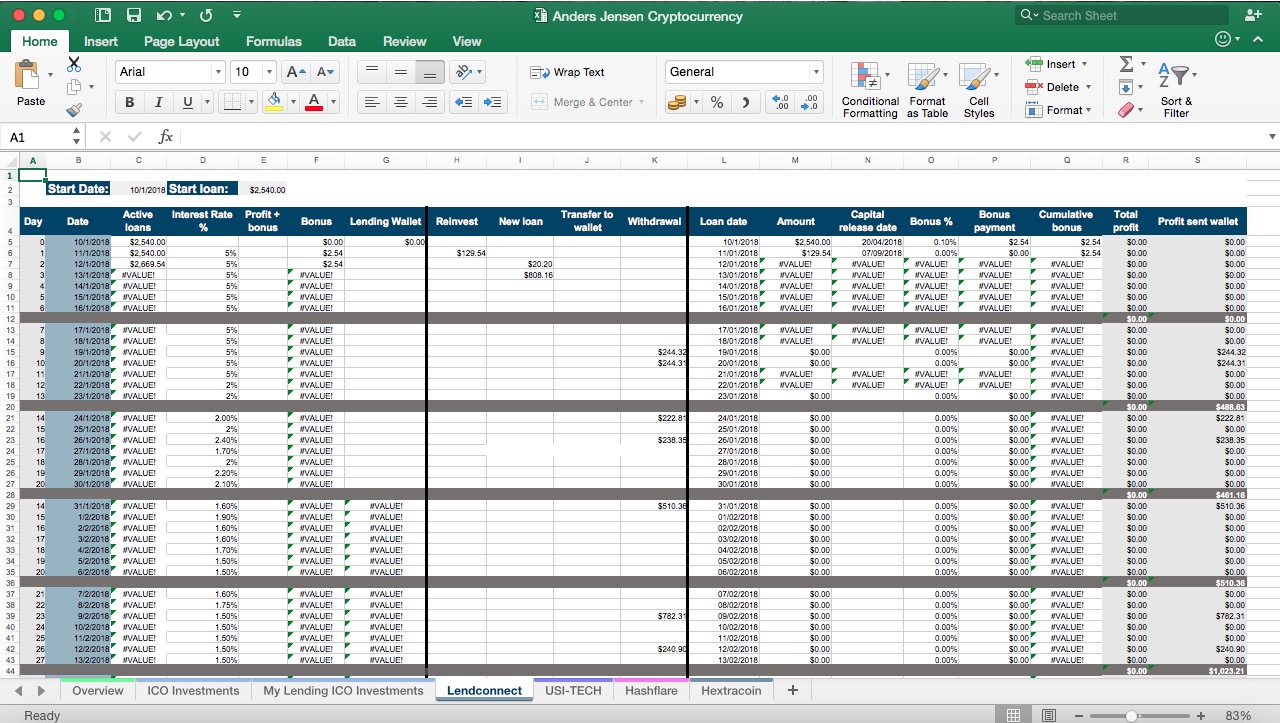1280x723 pixels.
Task: Toggle italic formatting
Action: pos(159,101)
